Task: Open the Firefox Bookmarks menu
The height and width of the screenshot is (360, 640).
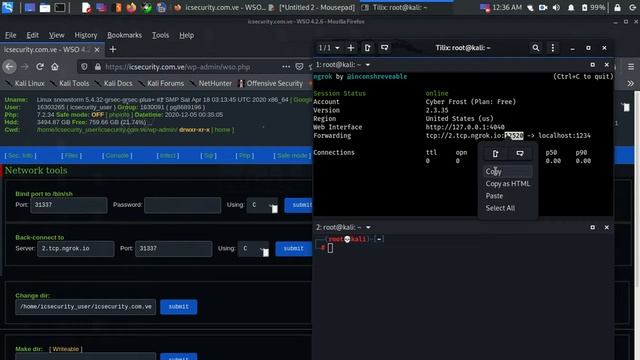Action: tap(124, 35)
